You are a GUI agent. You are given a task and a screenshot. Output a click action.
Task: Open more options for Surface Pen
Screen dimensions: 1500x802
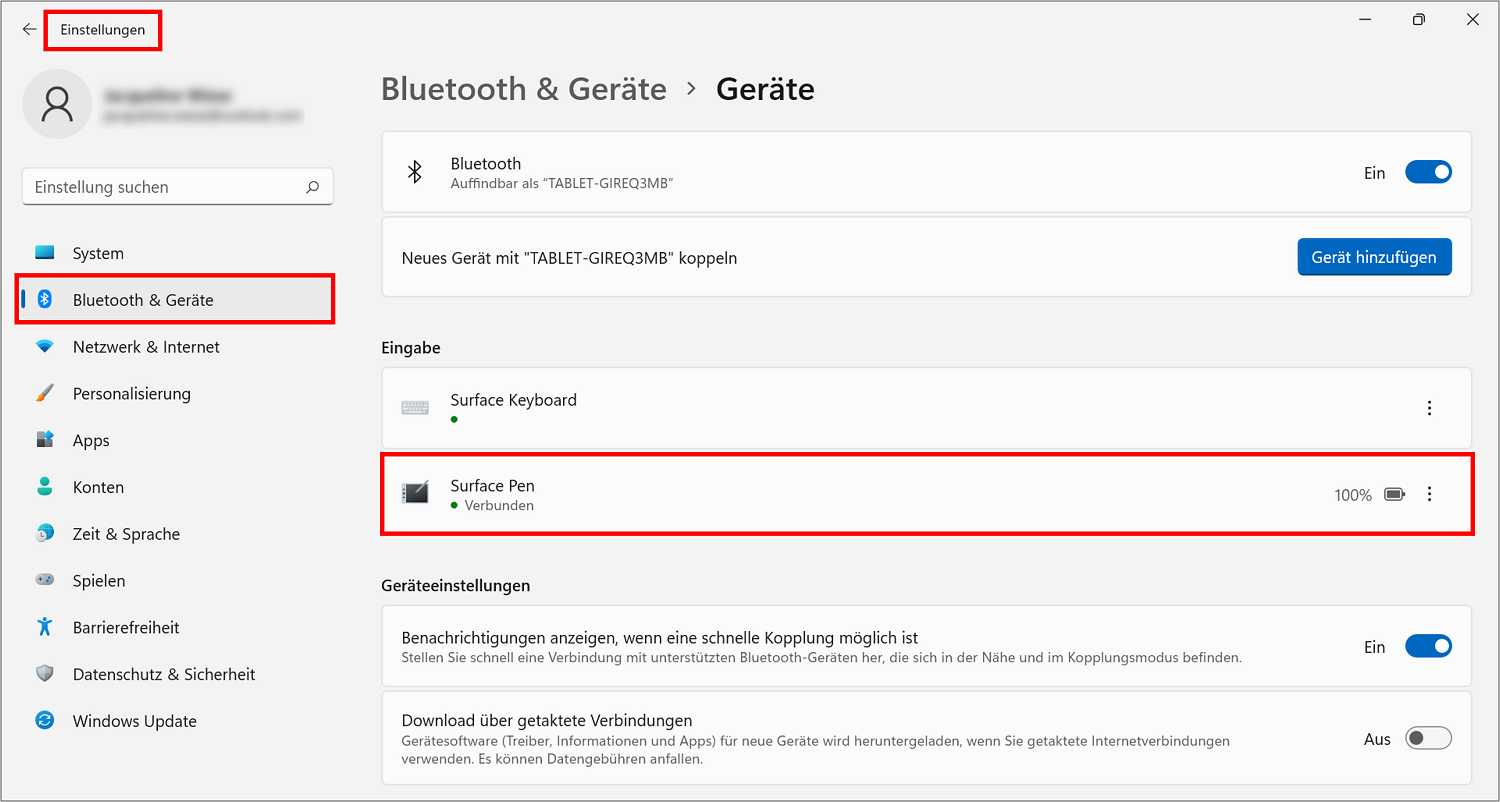tap(1429, 494)
